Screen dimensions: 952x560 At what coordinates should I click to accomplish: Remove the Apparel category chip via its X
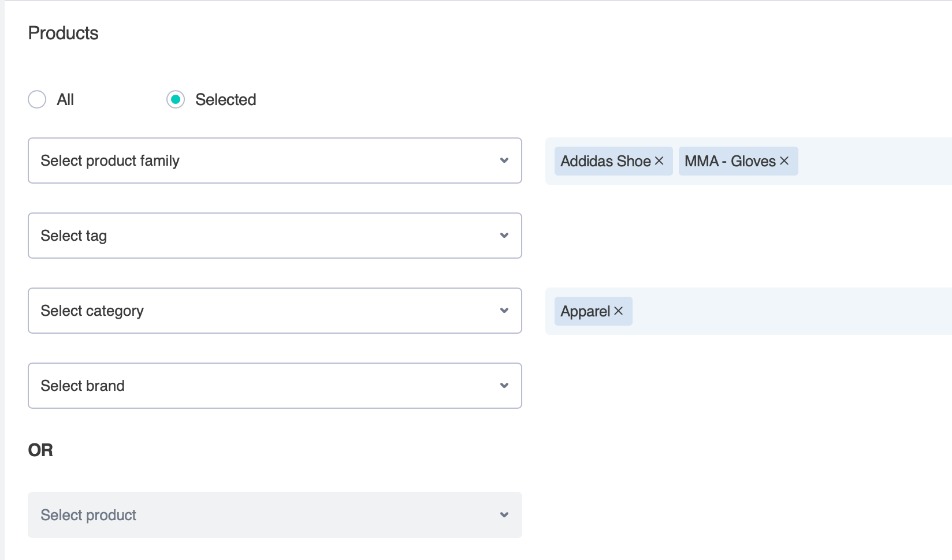(x=618, y=311)
